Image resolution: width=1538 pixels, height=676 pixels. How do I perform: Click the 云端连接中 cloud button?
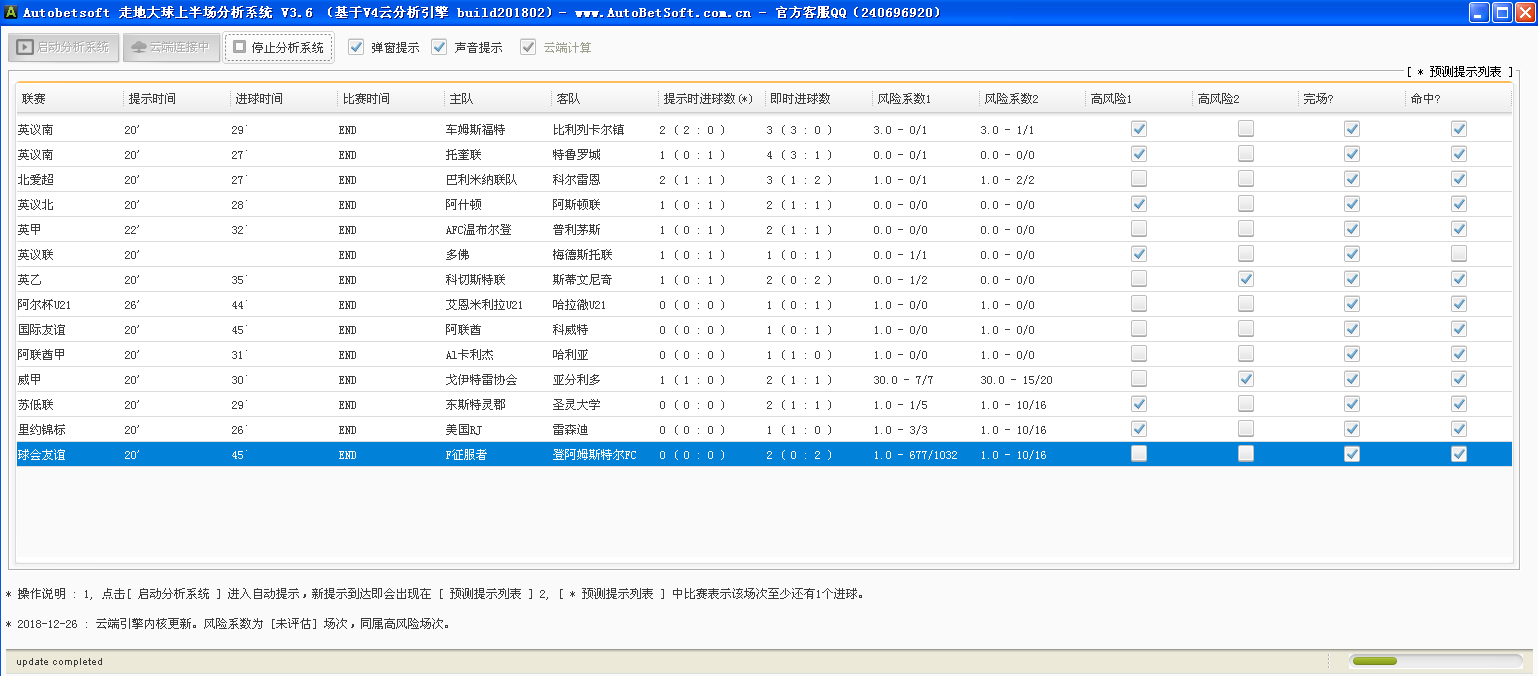(x=171, y=47)
